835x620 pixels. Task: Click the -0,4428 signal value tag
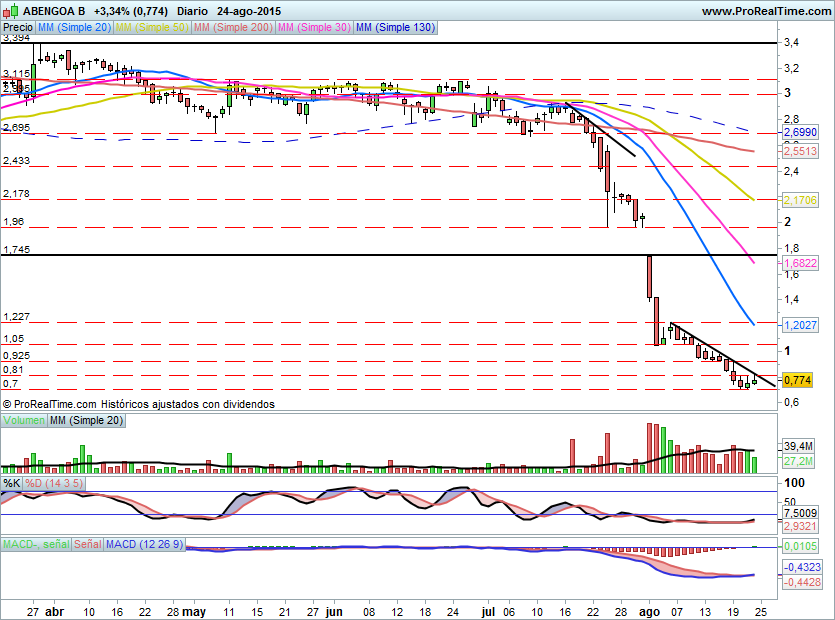coord(802,582)
